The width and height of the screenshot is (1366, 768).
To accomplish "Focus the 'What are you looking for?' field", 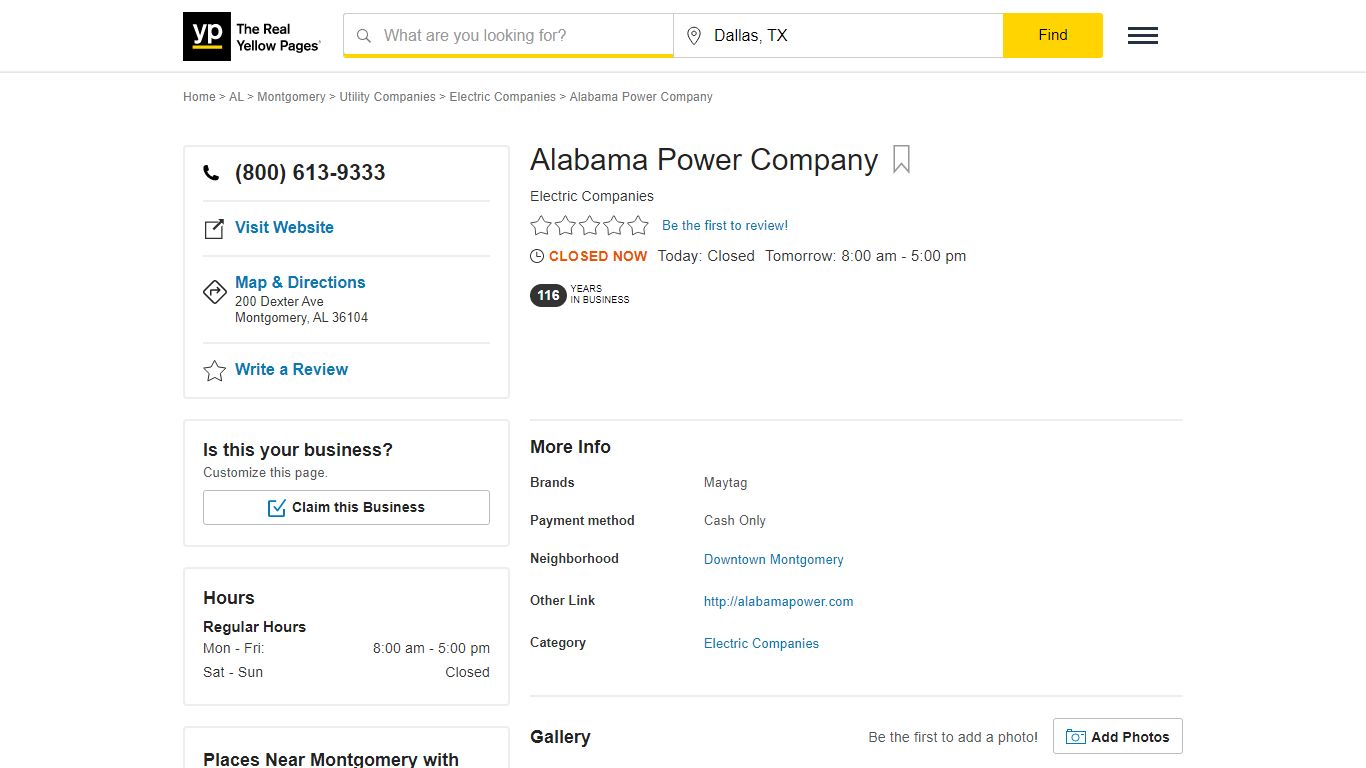I will (x=508, y=35).
